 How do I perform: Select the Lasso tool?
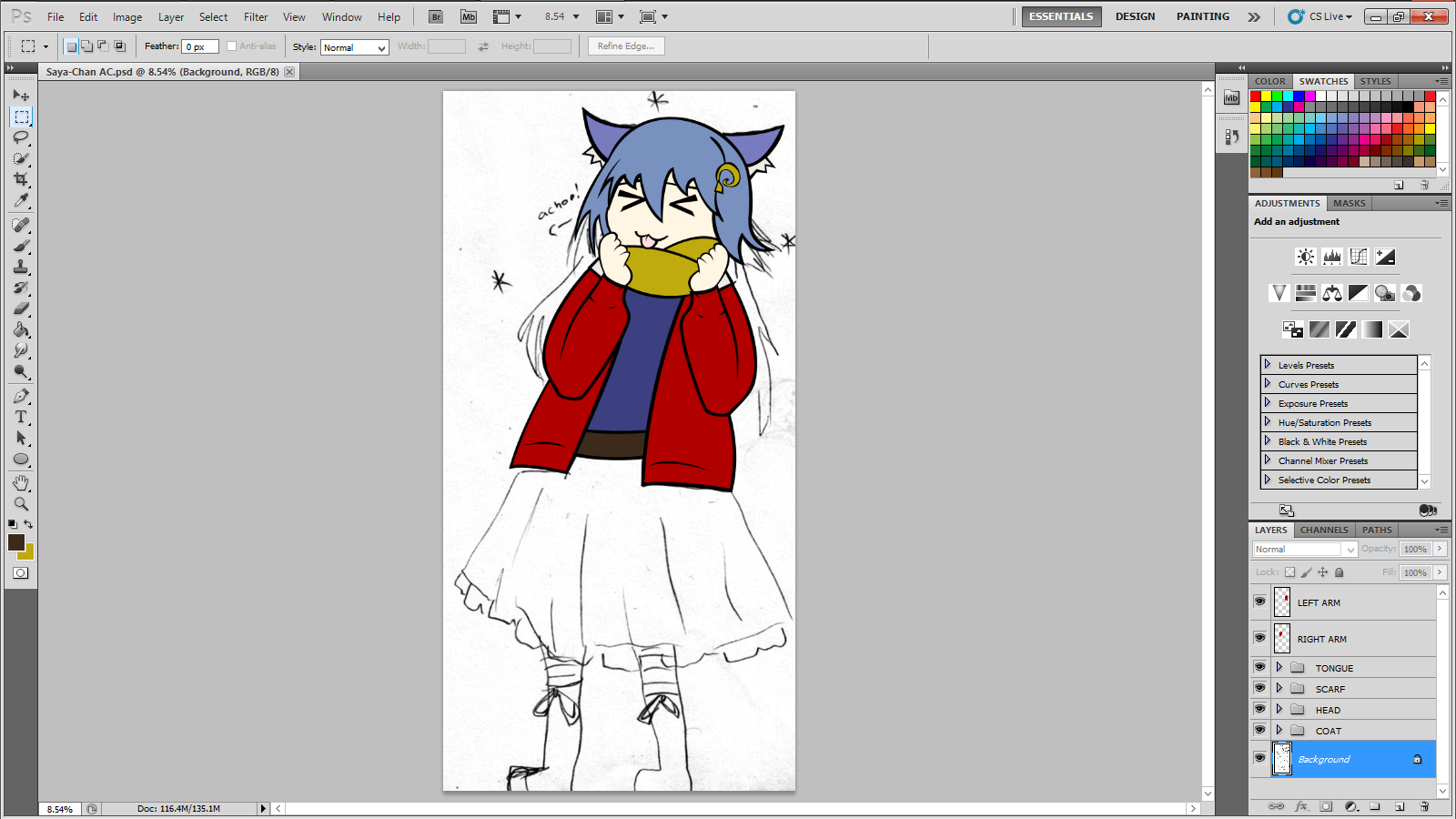pyautogui.click(x=21, y=137)
